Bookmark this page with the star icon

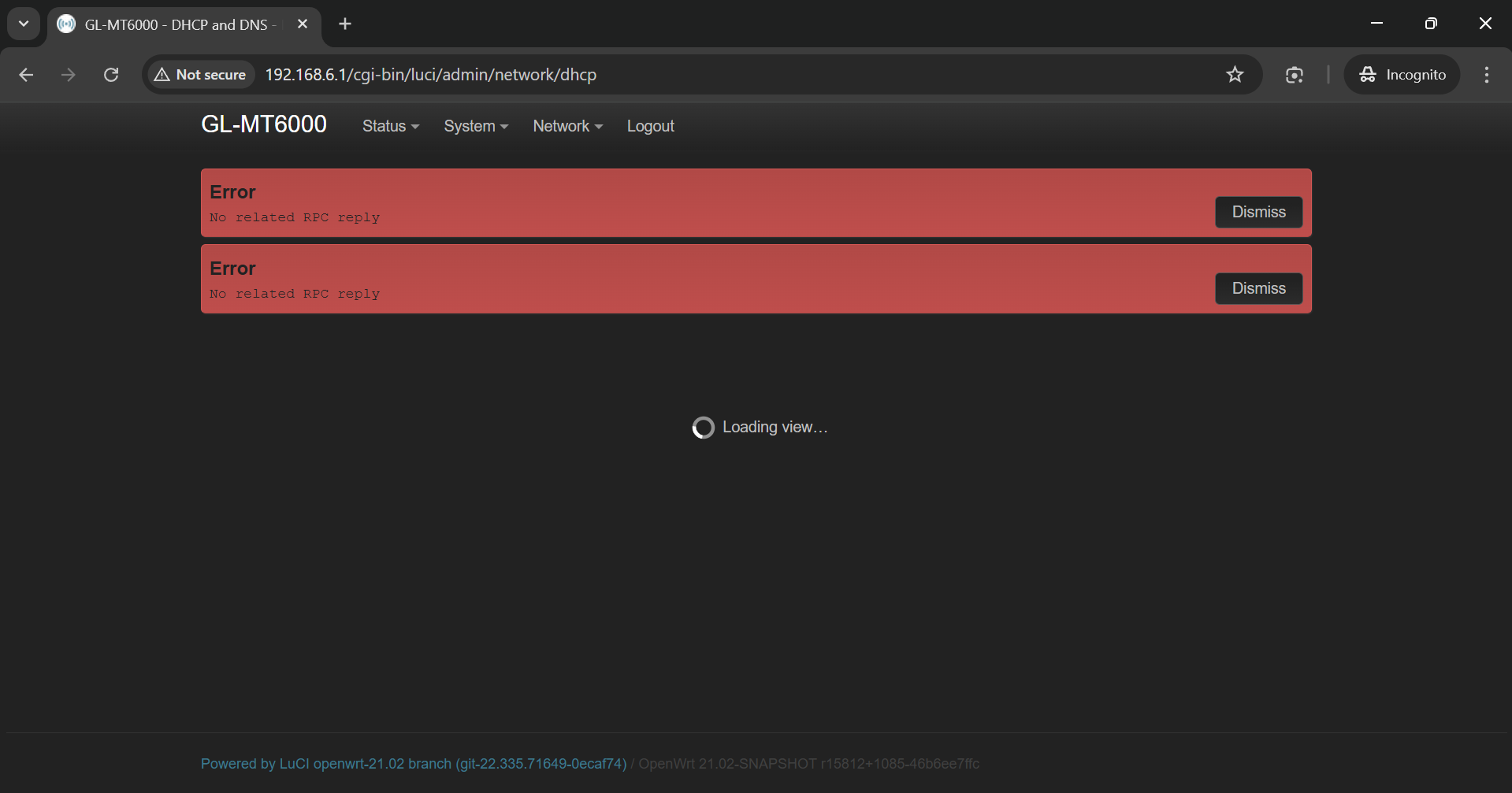tap(1235, 75)
